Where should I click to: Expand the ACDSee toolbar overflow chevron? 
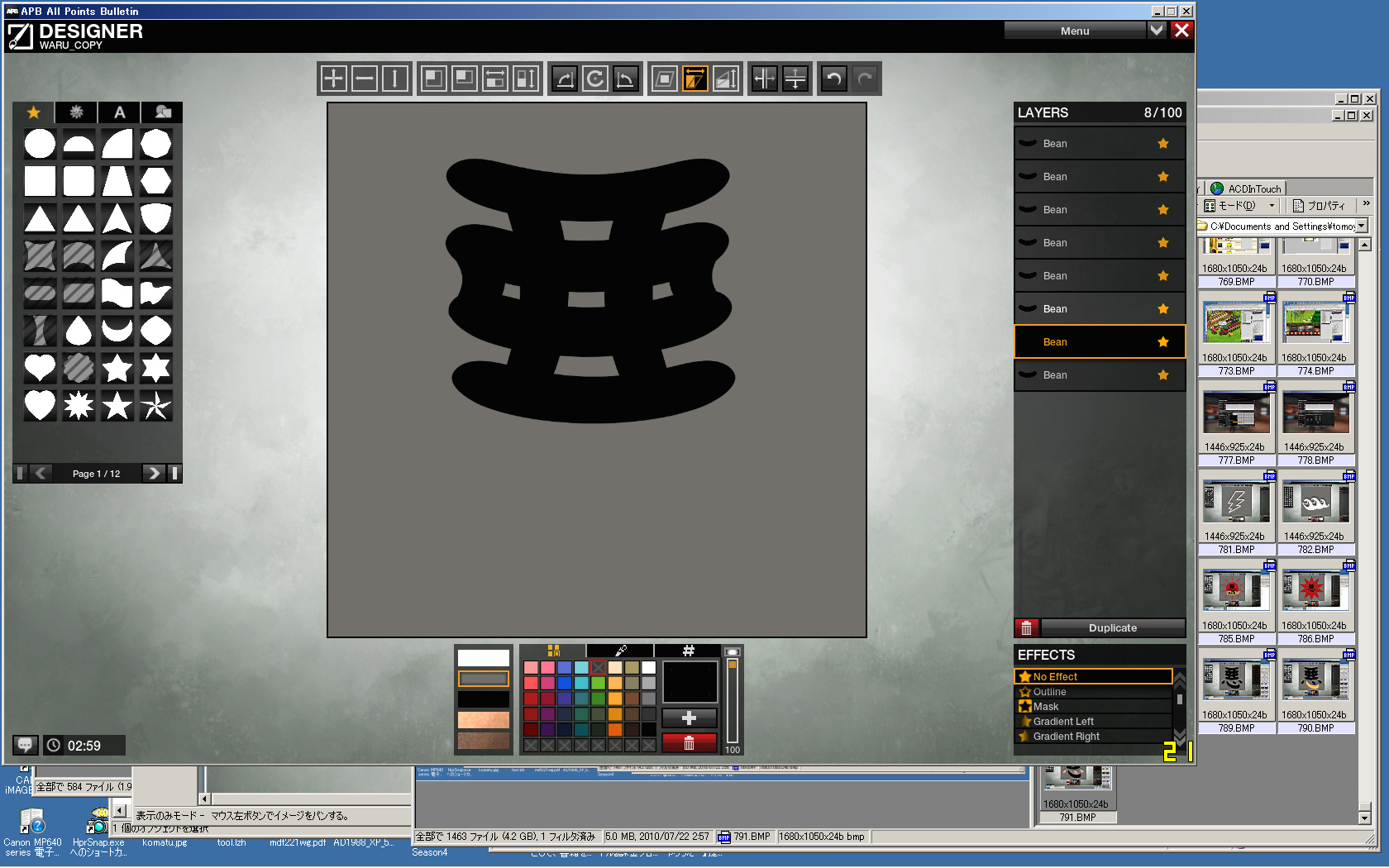coord(1366,204)
